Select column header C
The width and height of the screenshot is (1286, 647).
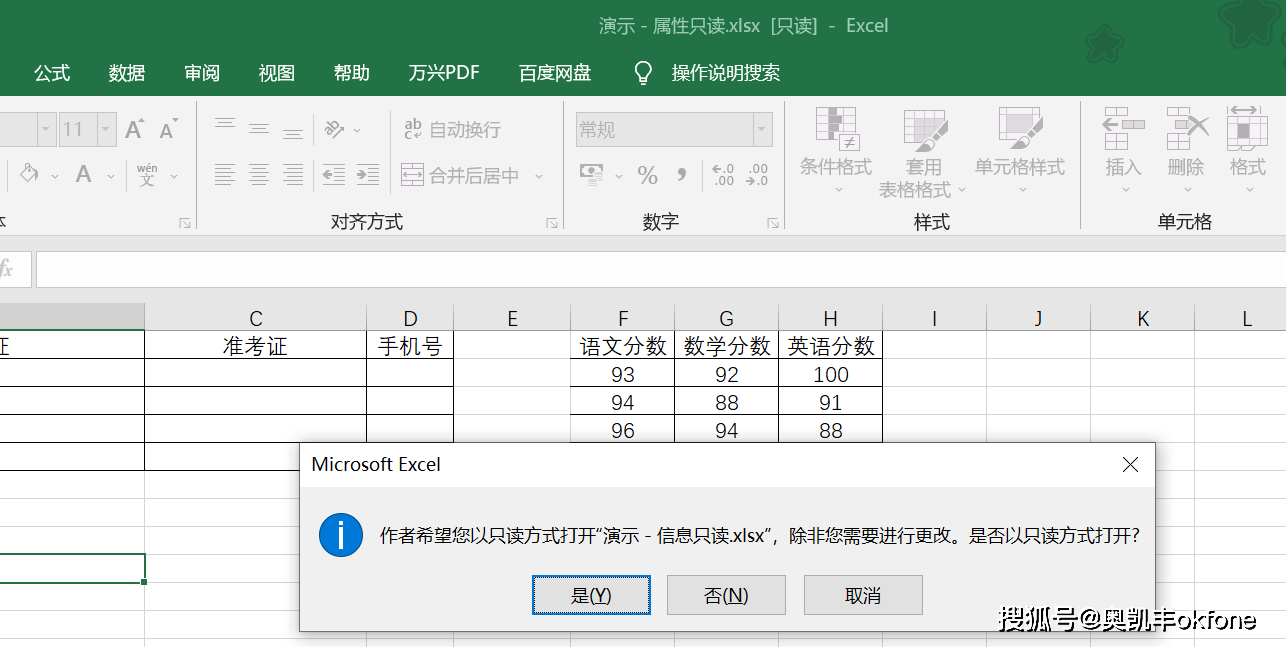256,318
